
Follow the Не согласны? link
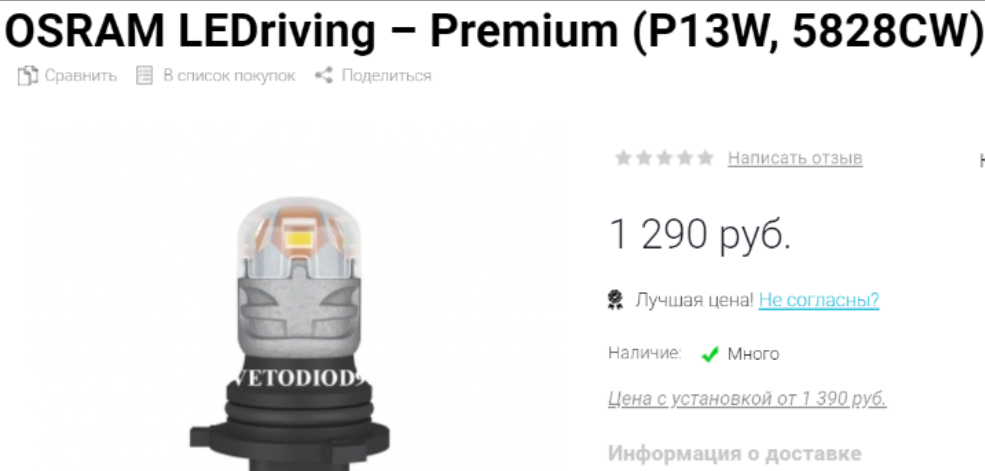point(819,300)
